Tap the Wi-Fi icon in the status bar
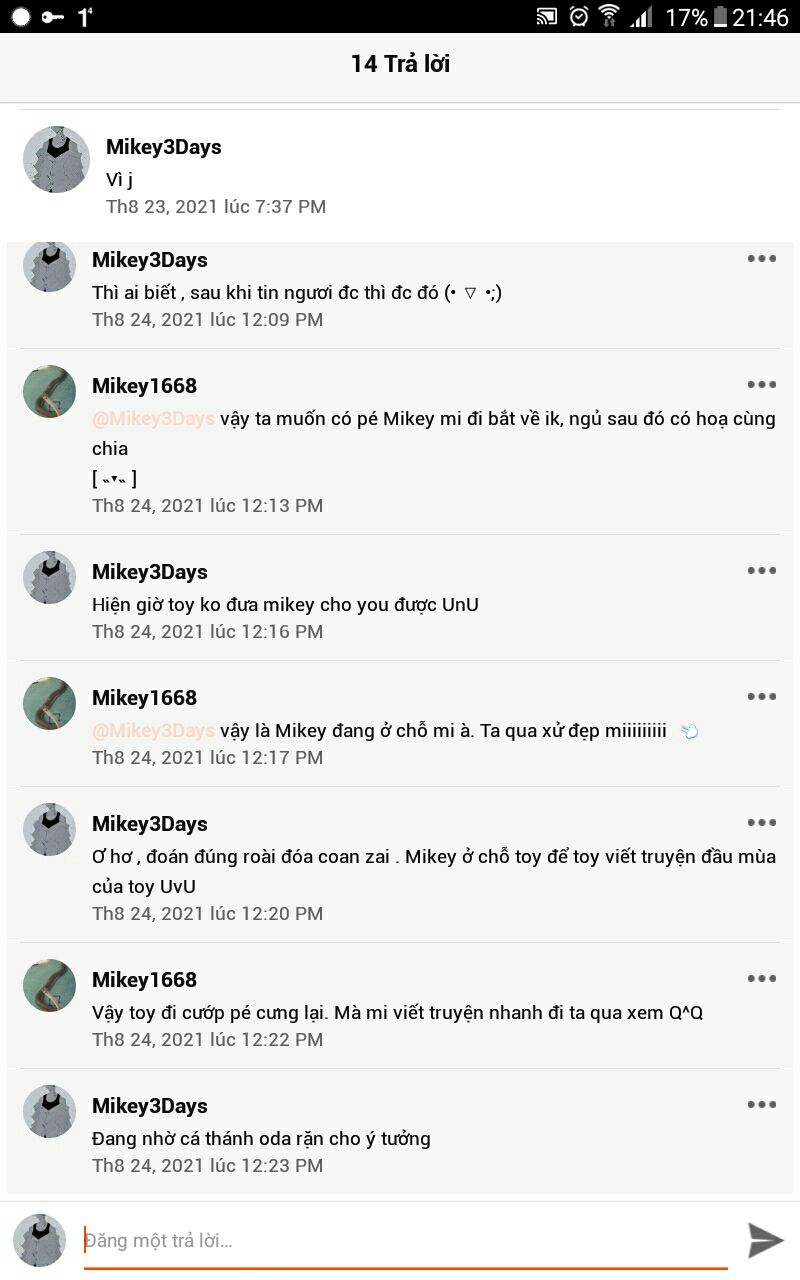This screenshot has height=1280, width=800. (x=609, y=17)
